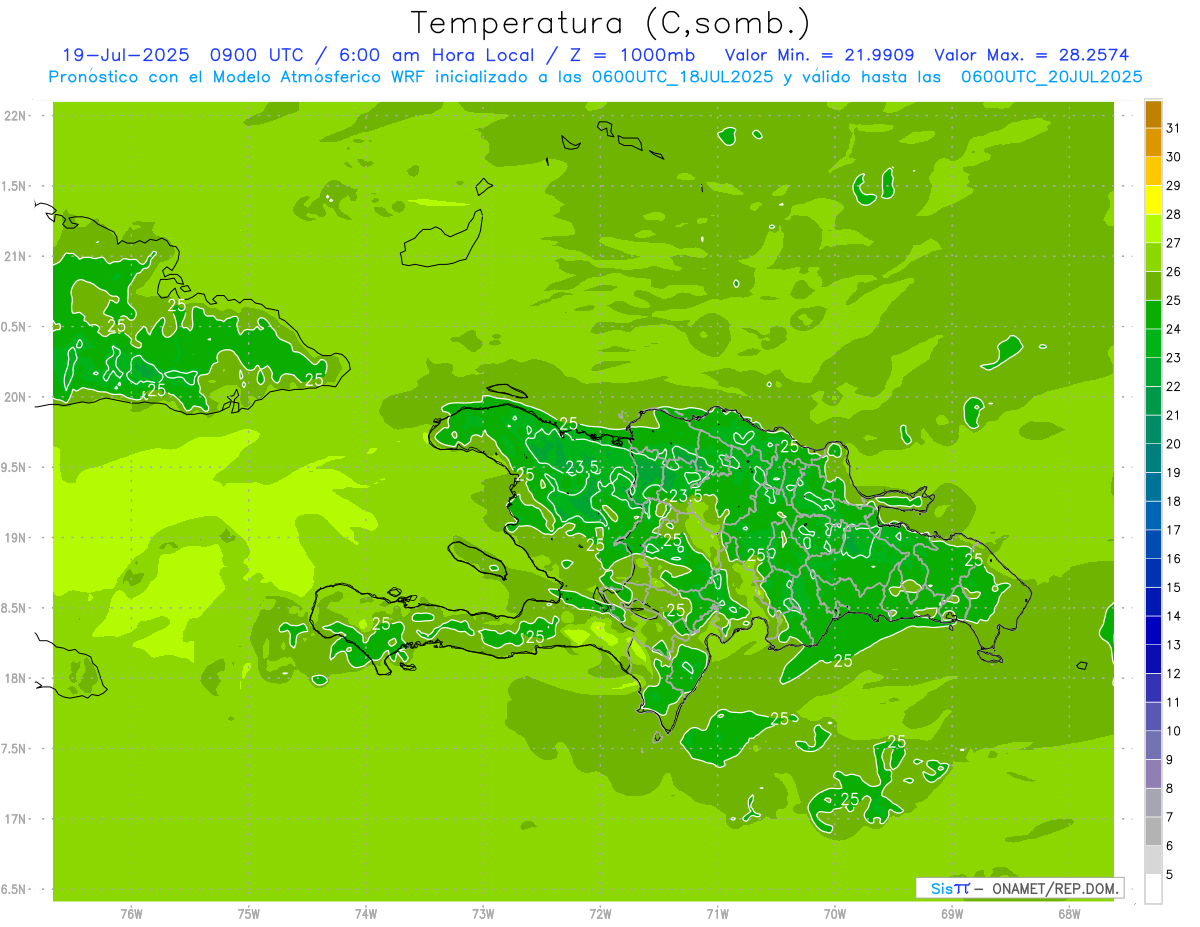The width and height of the screenshot is (1200, 927).
Task: Select initialization time "0600UTC_18JUL2025"
Action: click(683, 76)
